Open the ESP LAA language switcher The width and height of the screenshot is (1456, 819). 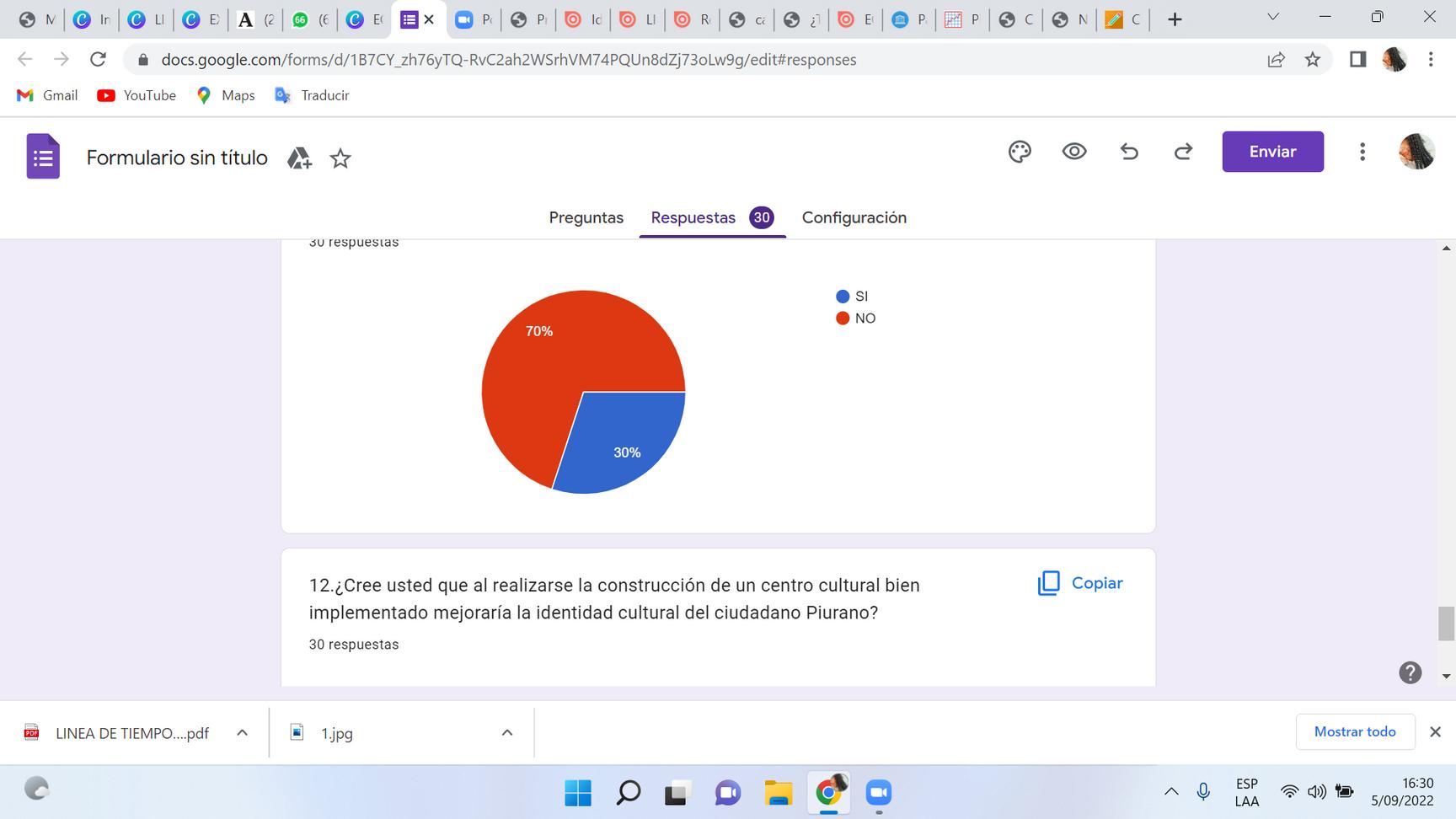click(x=1247, y=793)
